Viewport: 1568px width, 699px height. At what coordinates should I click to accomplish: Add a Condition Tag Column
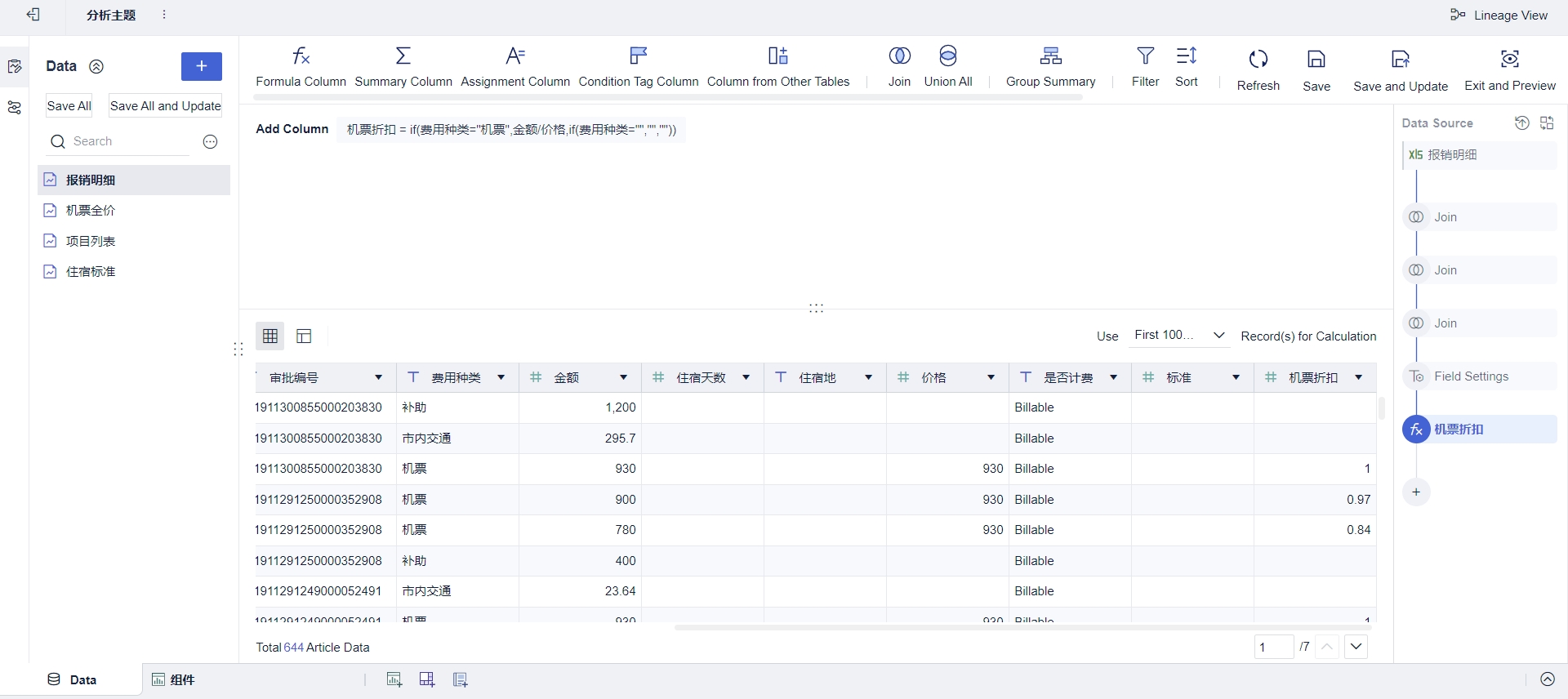(x=639, y=67)
